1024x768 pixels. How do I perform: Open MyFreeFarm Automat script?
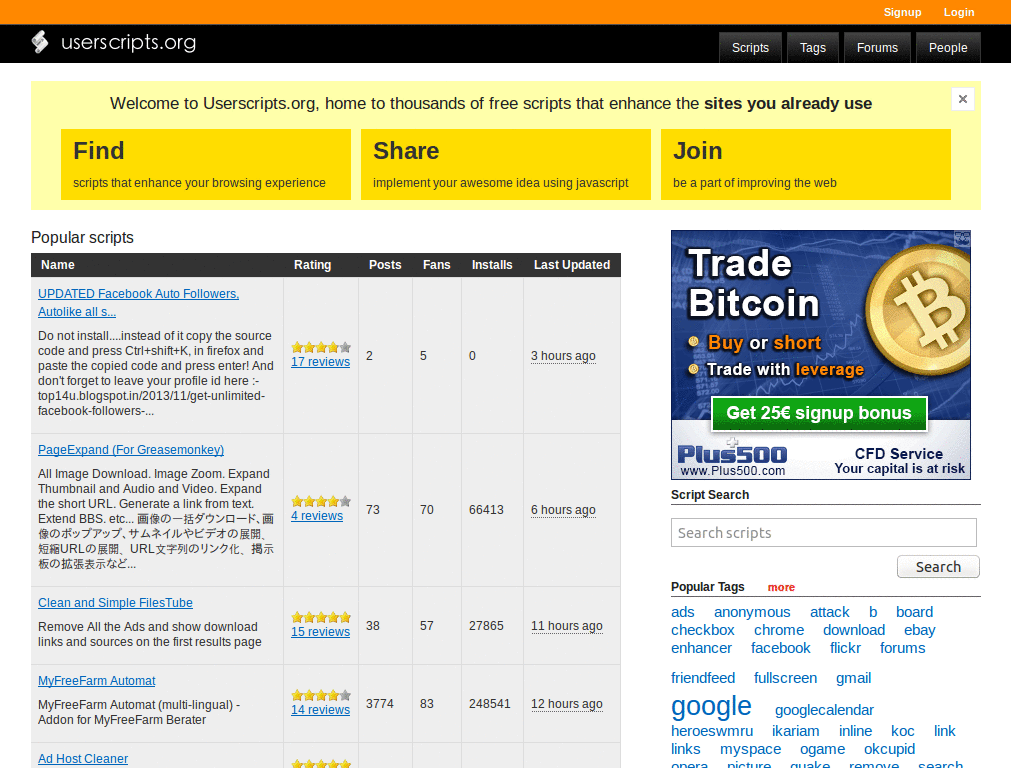97,681
